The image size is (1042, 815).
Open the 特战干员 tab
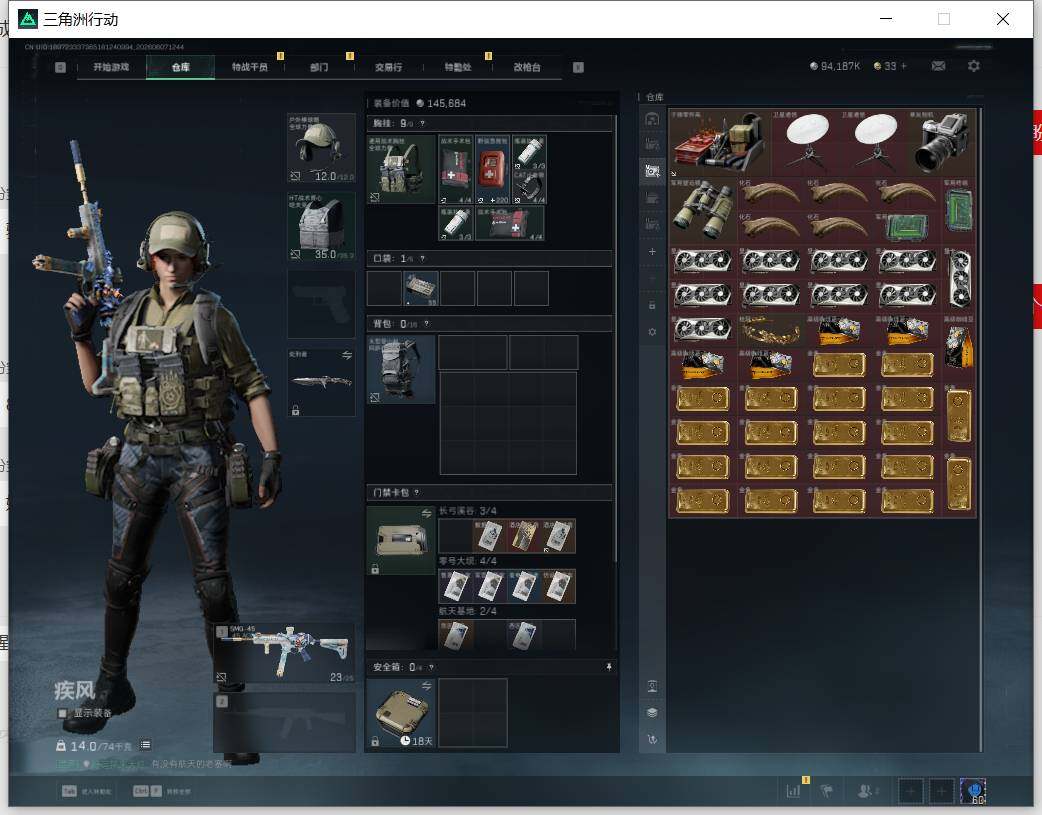(249, 67)
